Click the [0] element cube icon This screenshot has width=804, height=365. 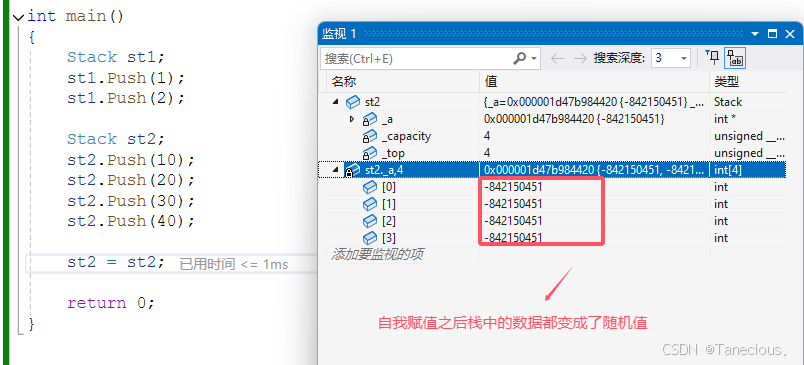370,187
